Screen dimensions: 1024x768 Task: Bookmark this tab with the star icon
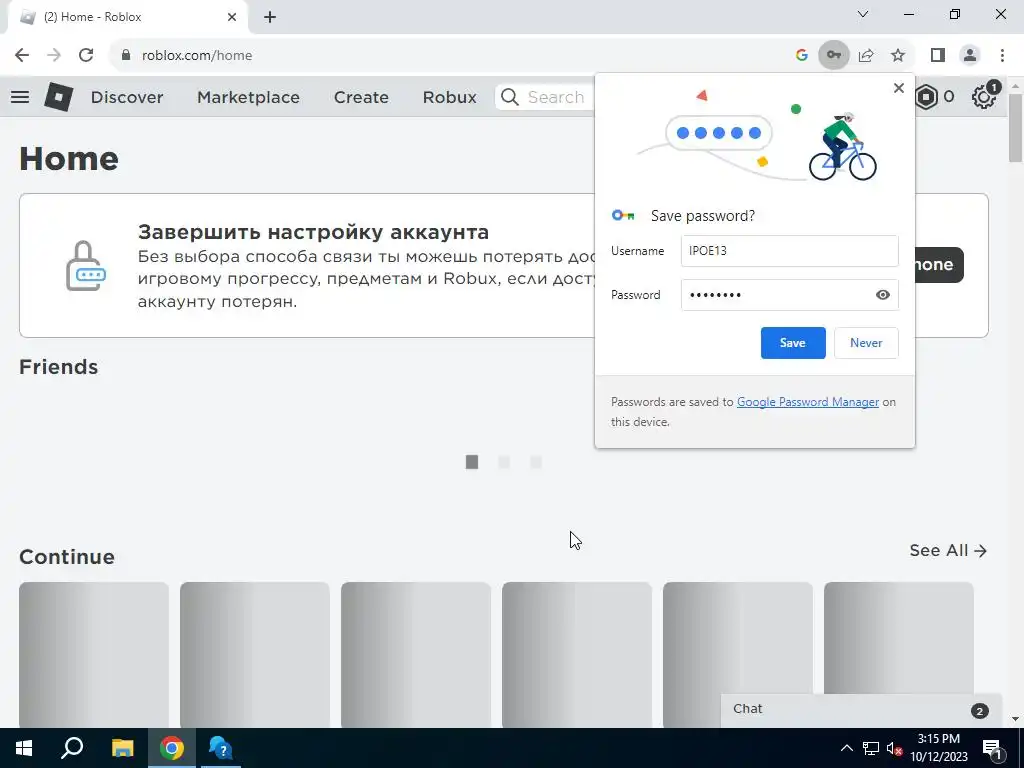click(898, 55)
